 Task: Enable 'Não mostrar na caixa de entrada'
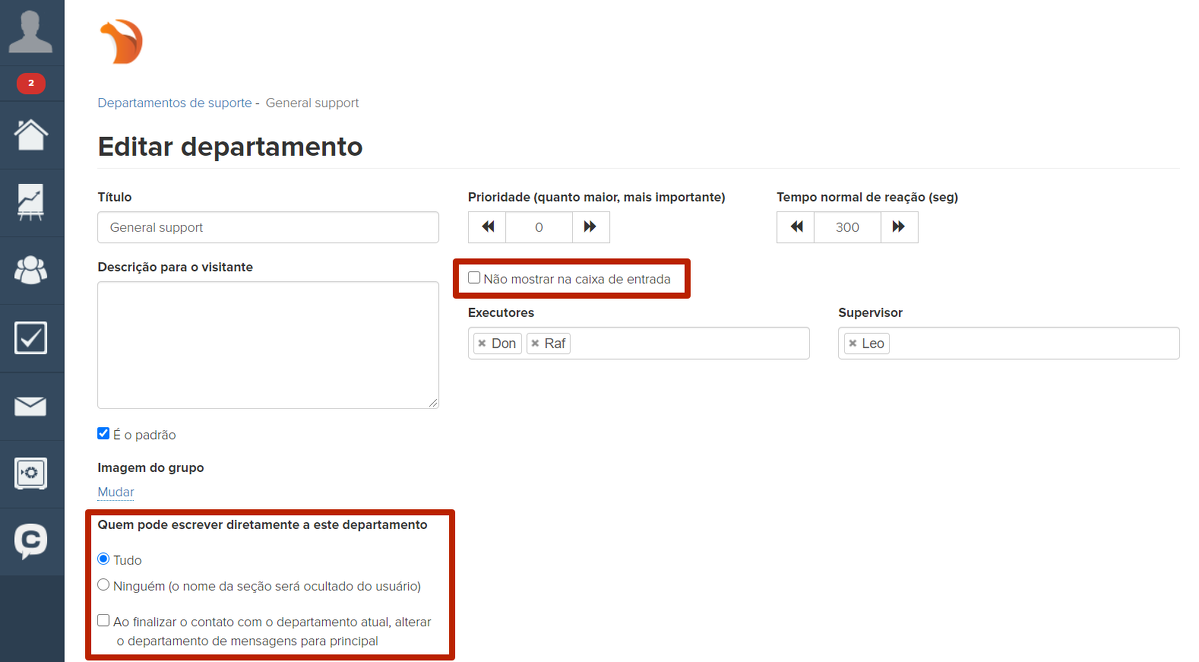click(x=474, y=278)
